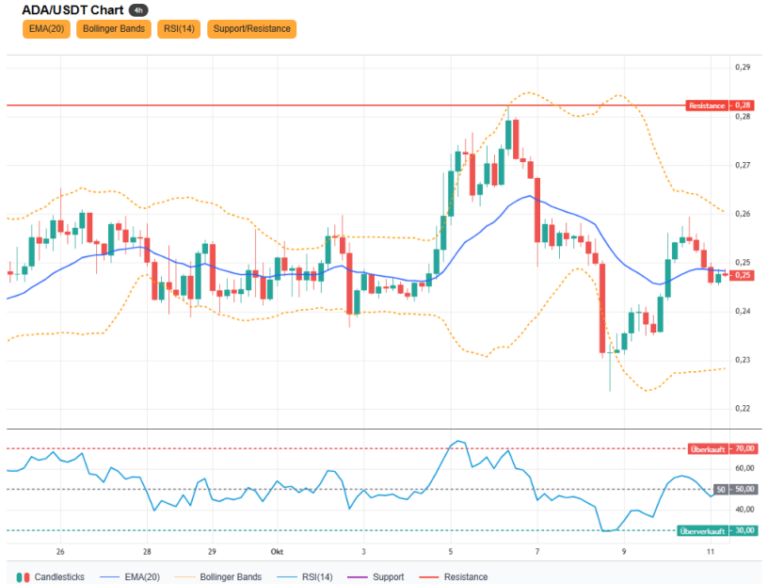The height and width of the screenshot is (584, 768).
Task: Click the 60,00 RSI axis label
Action: 744,468
